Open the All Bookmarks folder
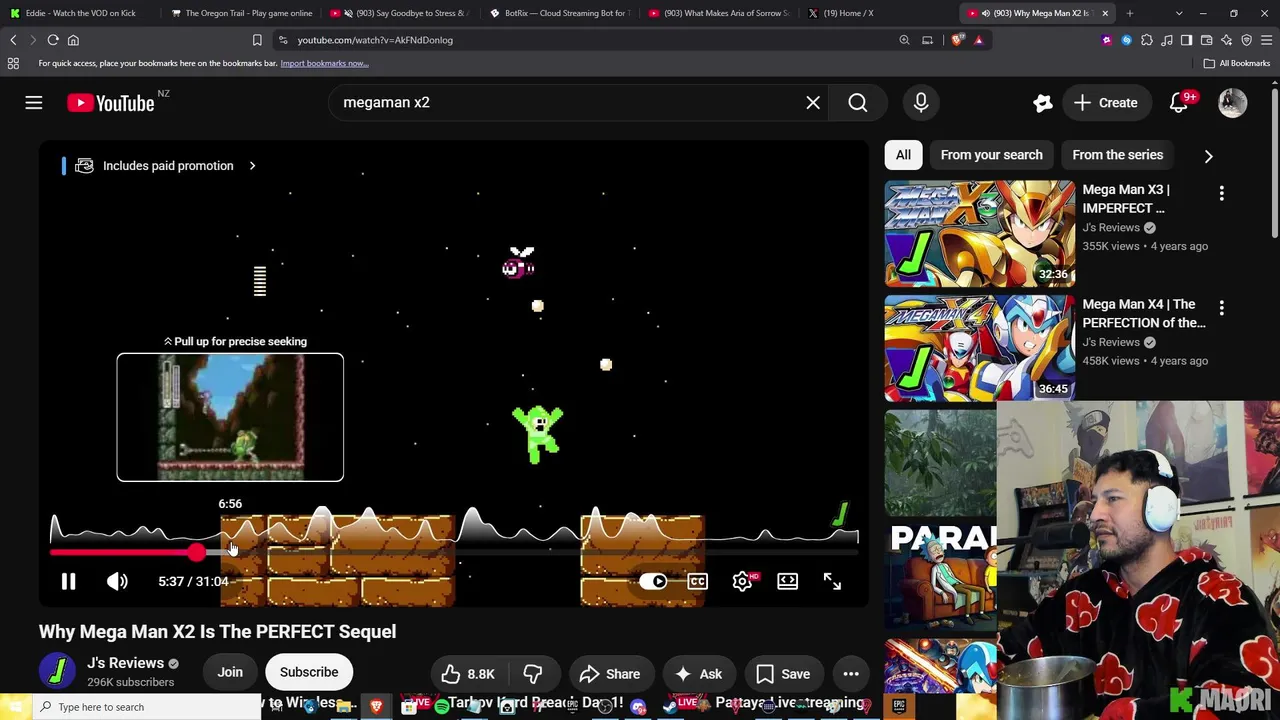The height and width of the screenshot is (720, 1280). point(1237,63)
